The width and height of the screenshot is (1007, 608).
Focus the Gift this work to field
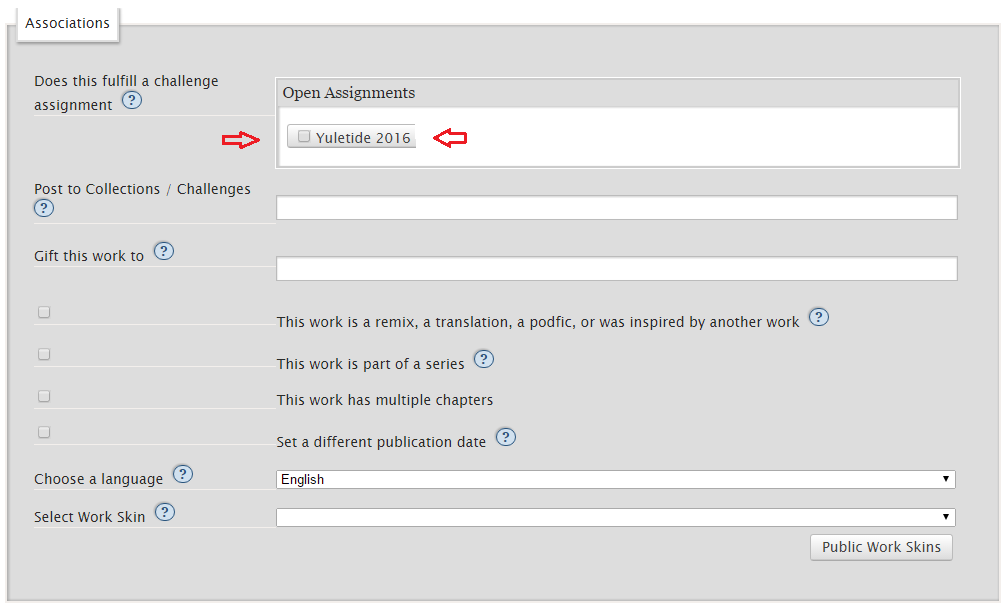(617, 268)
